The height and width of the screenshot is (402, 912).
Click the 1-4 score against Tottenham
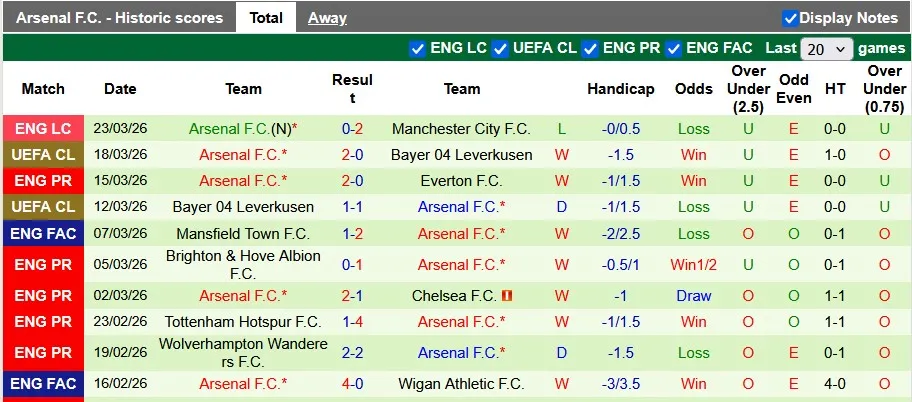click(352, 322)
